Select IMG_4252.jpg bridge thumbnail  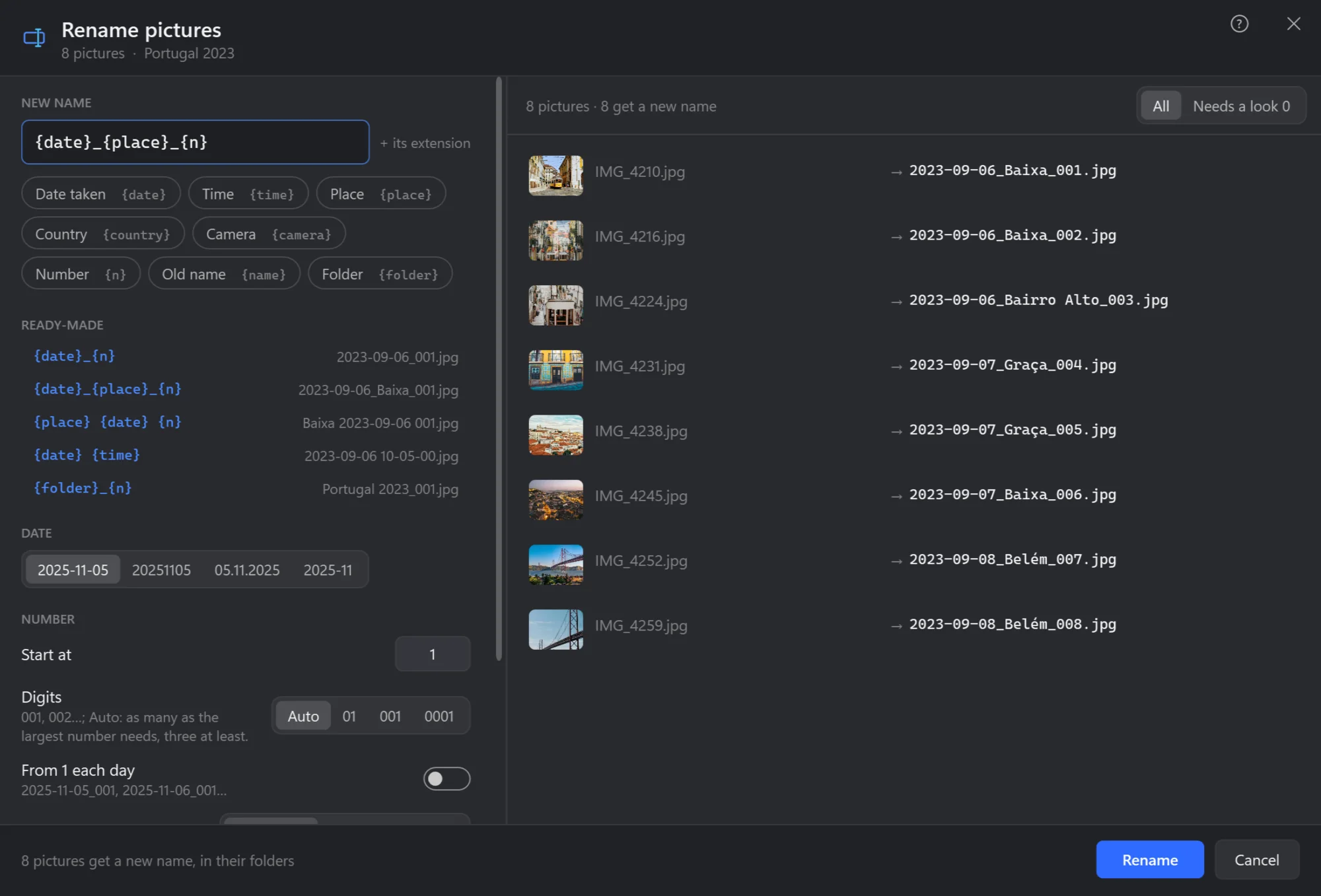coord(555,565)
